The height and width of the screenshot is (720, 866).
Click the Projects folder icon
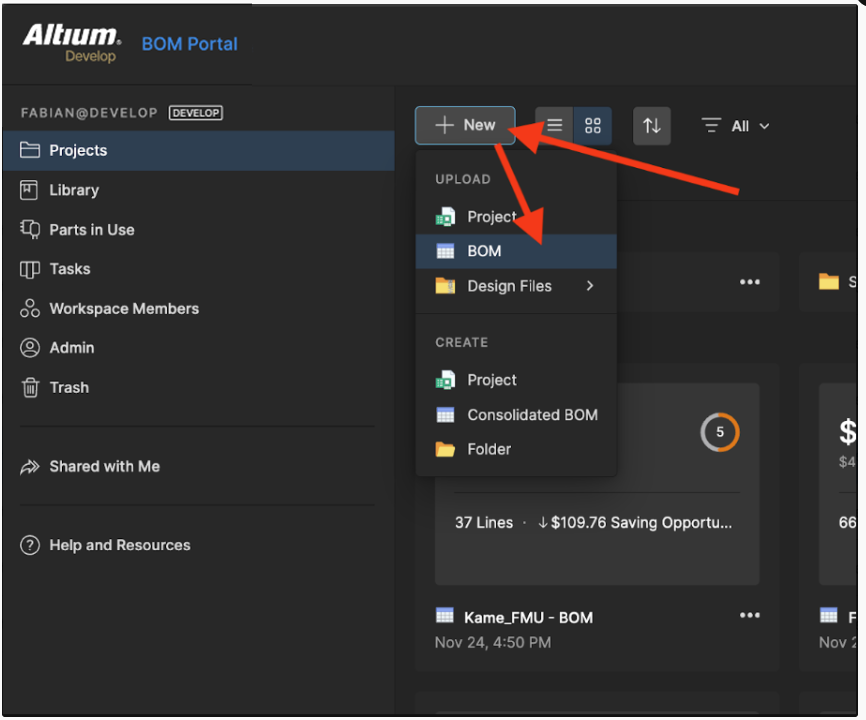point(30,150)
